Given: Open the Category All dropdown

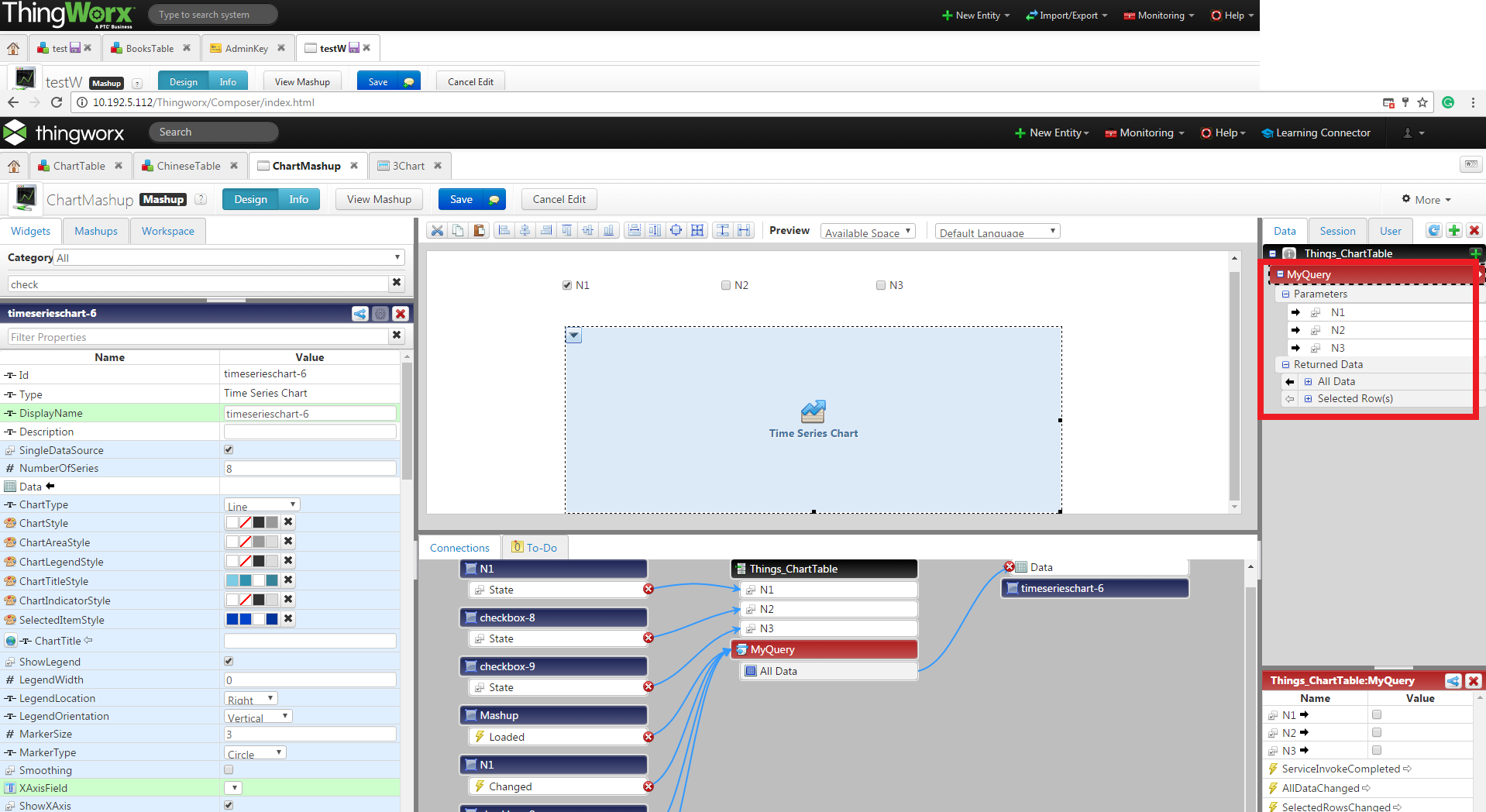Looking at the screenshot, I should [x=229, y=257].
